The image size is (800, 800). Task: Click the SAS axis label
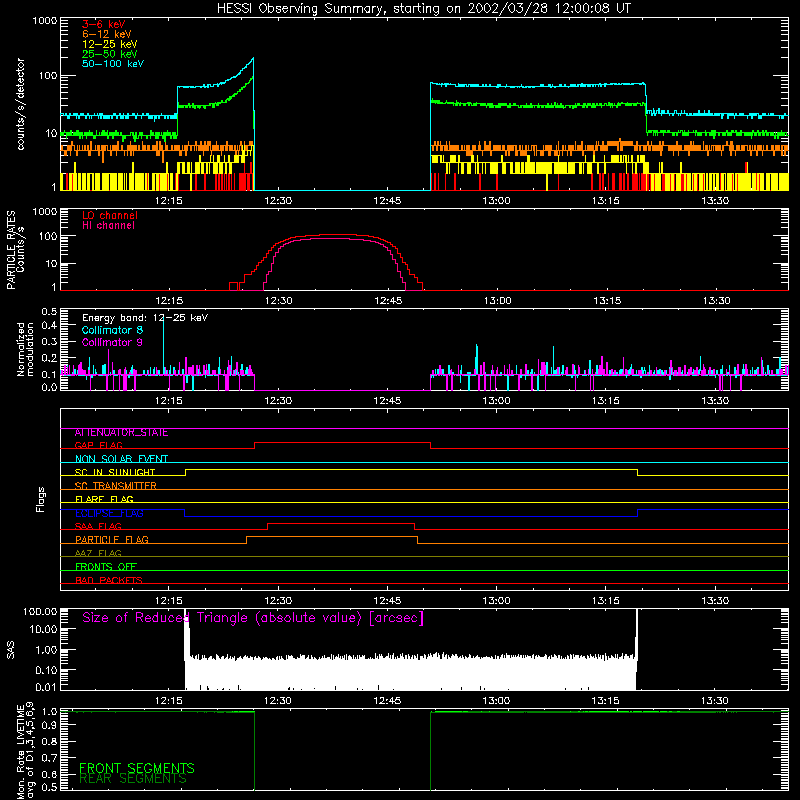tap(11, 651)
